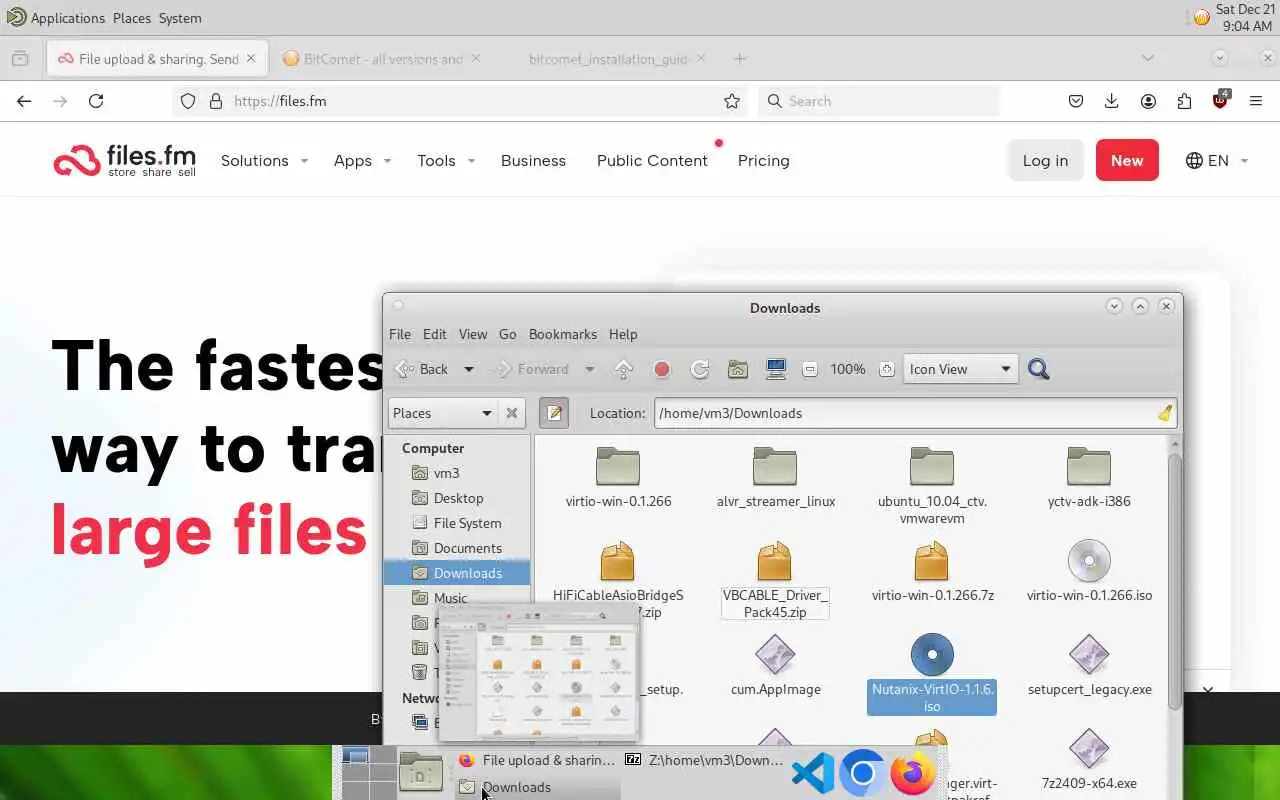Screen dimensions: 1280x800
Task: Click the Firefox URL address field
Action: coord(475,101)
